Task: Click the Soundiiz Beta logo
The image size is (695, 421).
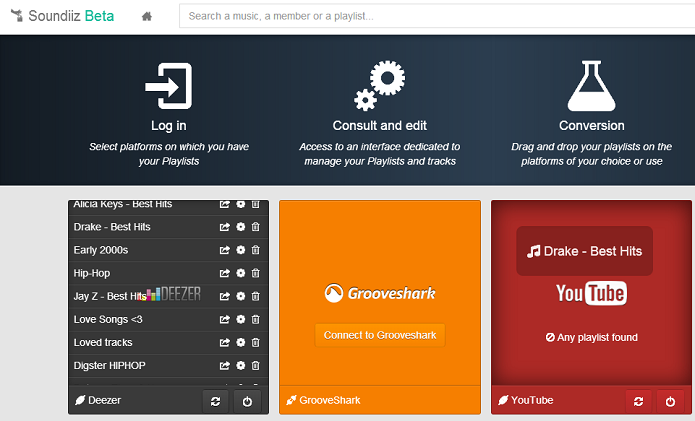Action: (62, 16)
